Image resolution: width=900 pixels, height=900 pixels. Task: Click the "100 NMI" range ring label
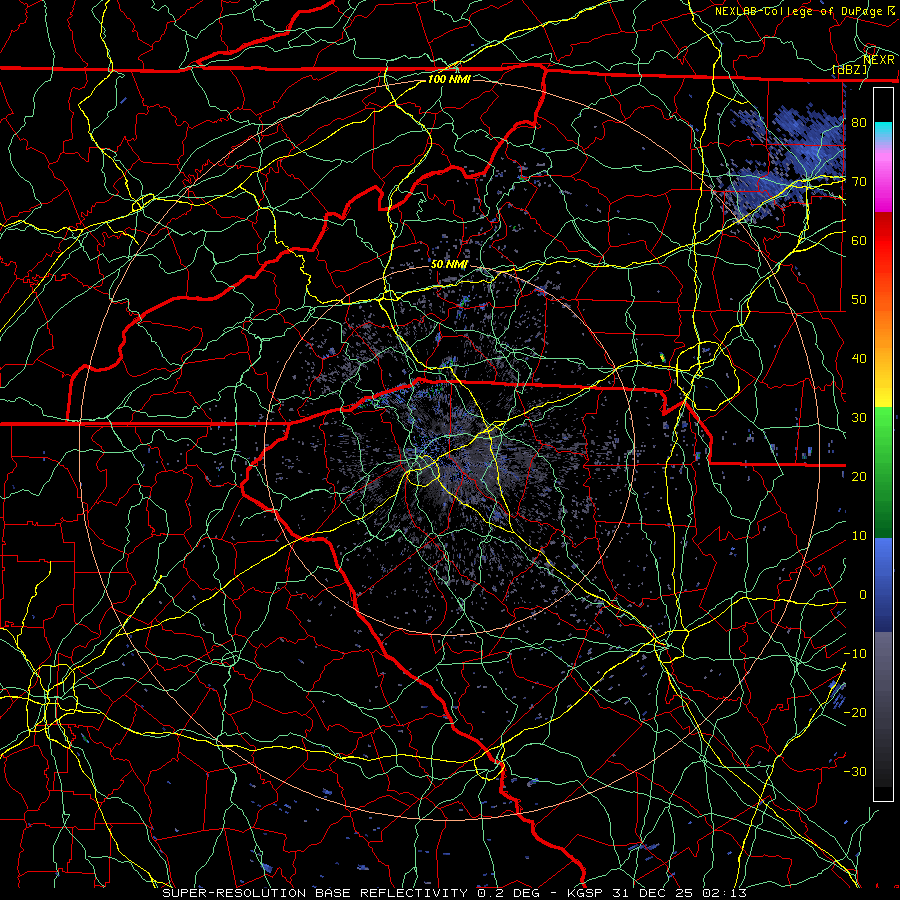click(449, 79)
